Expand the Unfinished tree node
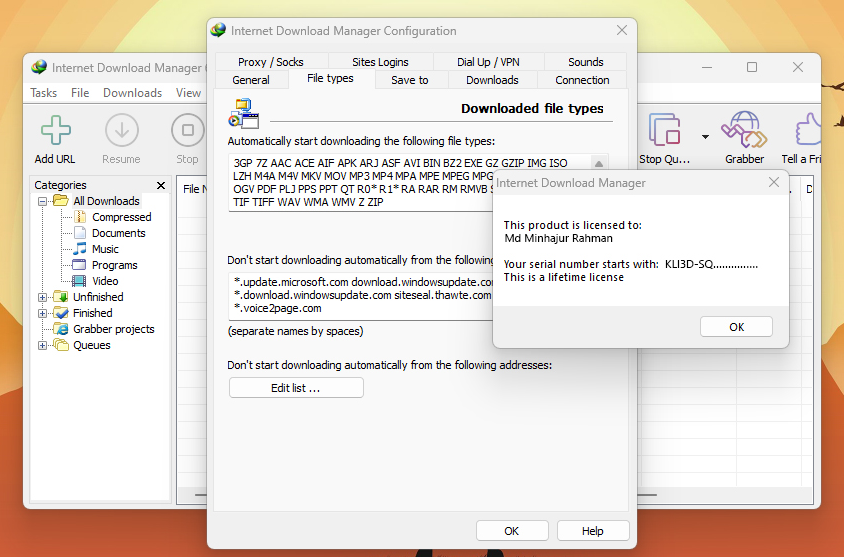This screenshot has width=844, height=557. (43, 297)
